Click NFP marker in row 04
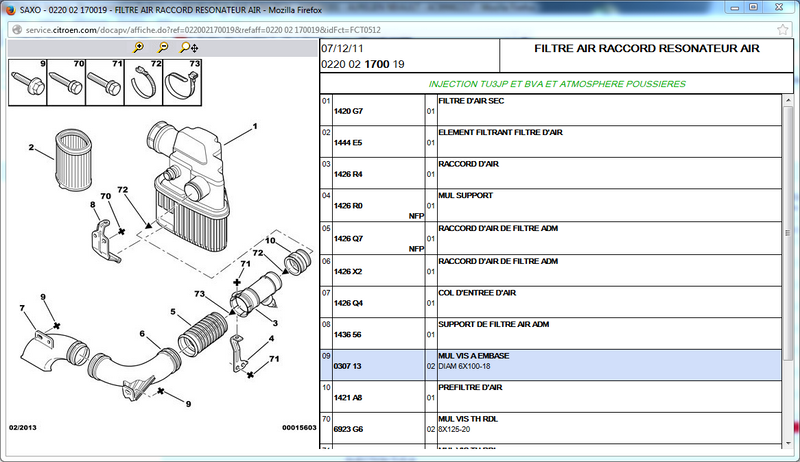The width and height of the screenshot is (800, 462). tap(416, 216)
